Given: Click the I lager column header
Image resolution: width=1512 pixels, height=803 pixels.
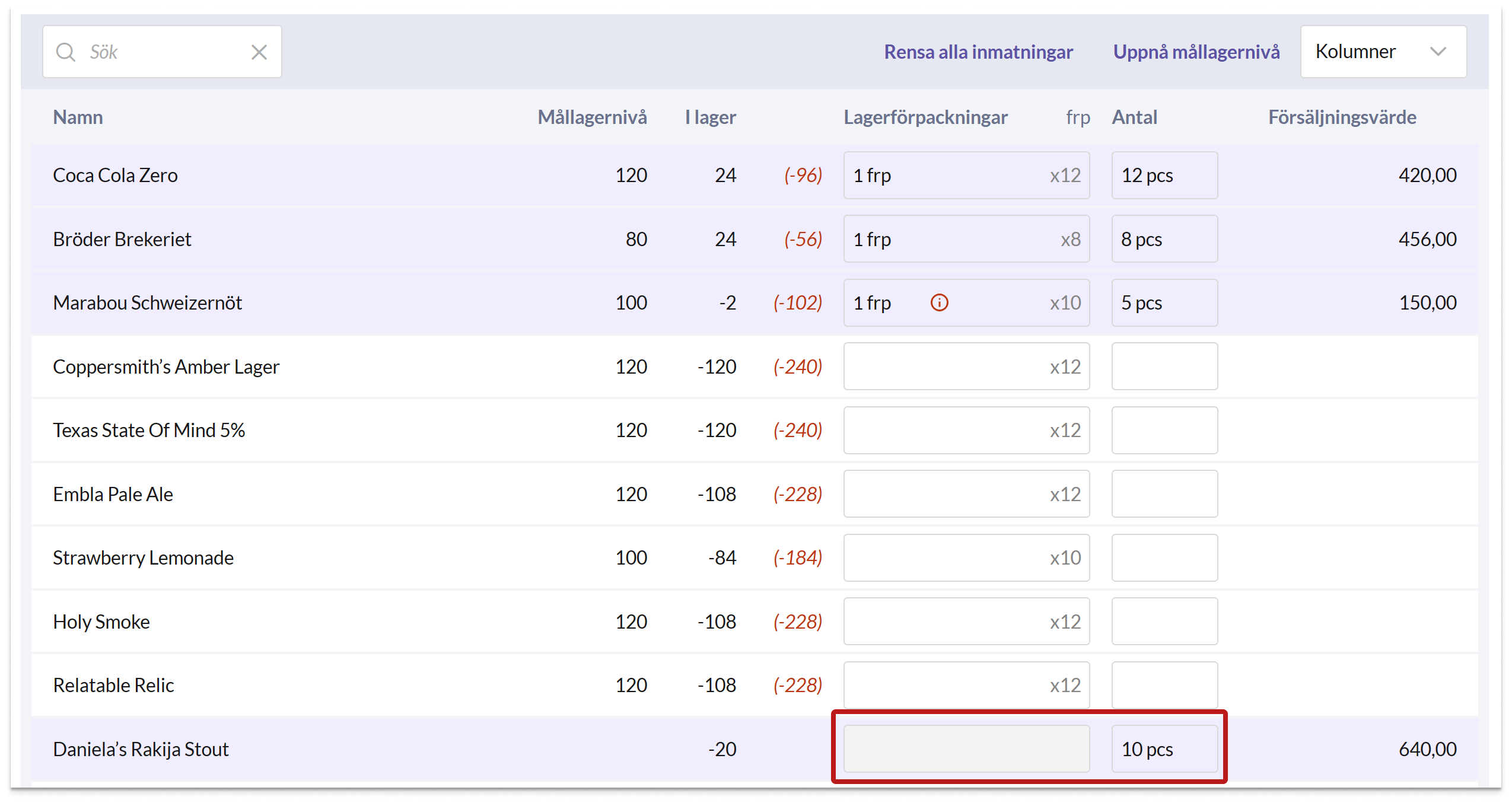Looking at the screenshot, I should [x=710, y=117].
